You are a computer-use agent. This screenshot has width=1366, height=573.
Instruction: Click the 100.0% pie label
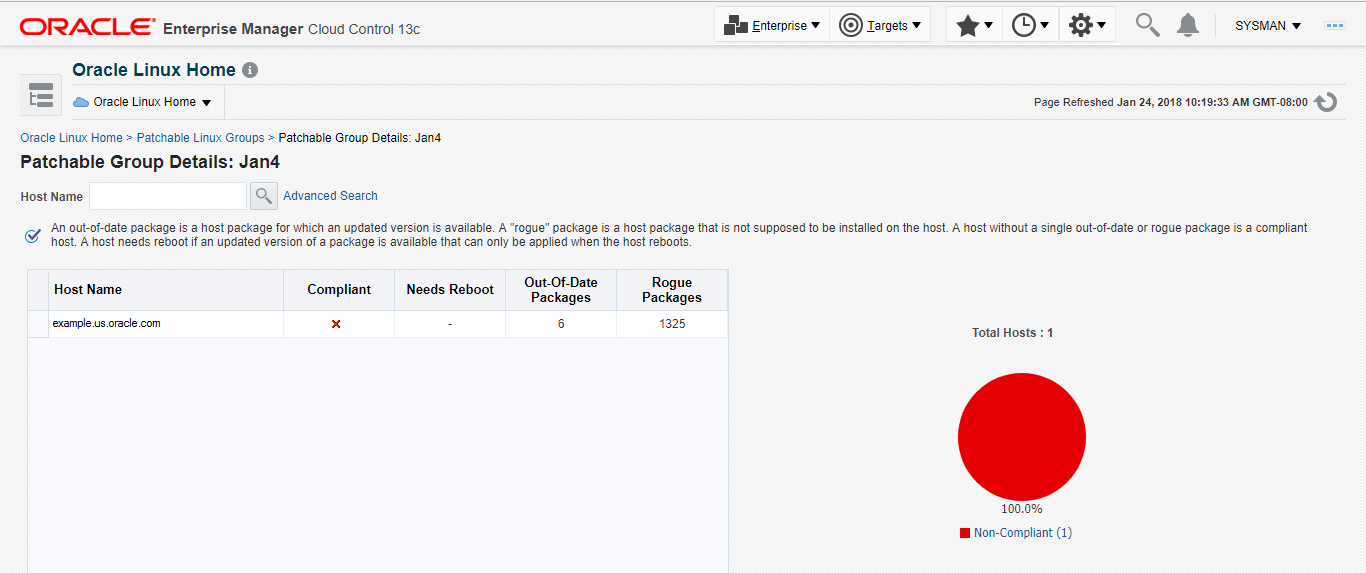(x=1022, y=509)
